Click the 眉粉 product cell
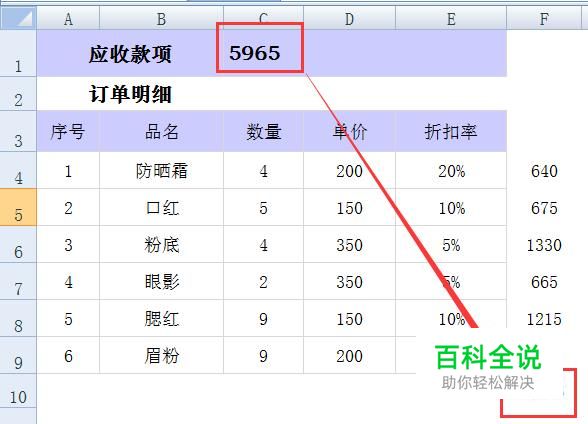Viewport: 588px width, 424px height. point(161,355)
